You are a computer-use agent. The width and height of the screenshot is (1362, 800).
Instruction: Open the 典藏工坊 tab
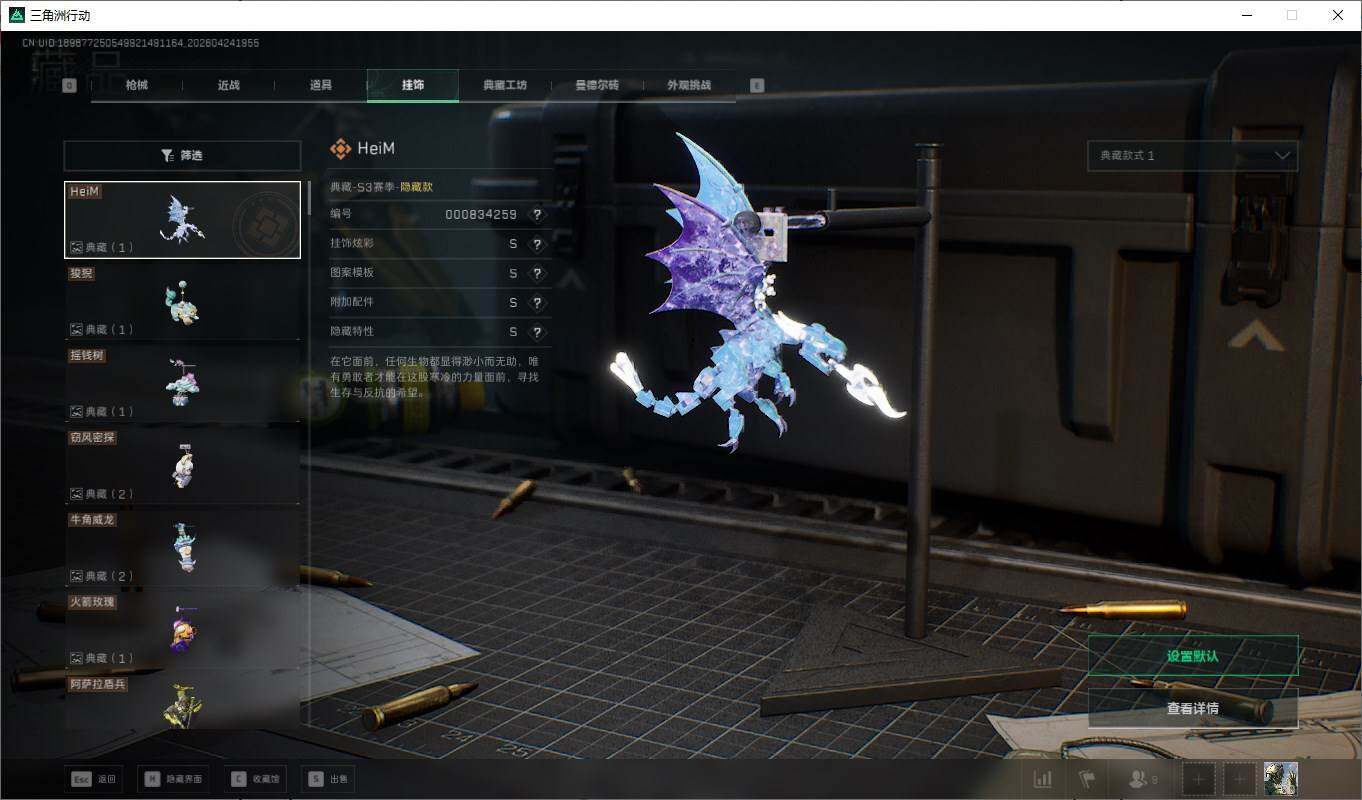(x=505, y=85)
